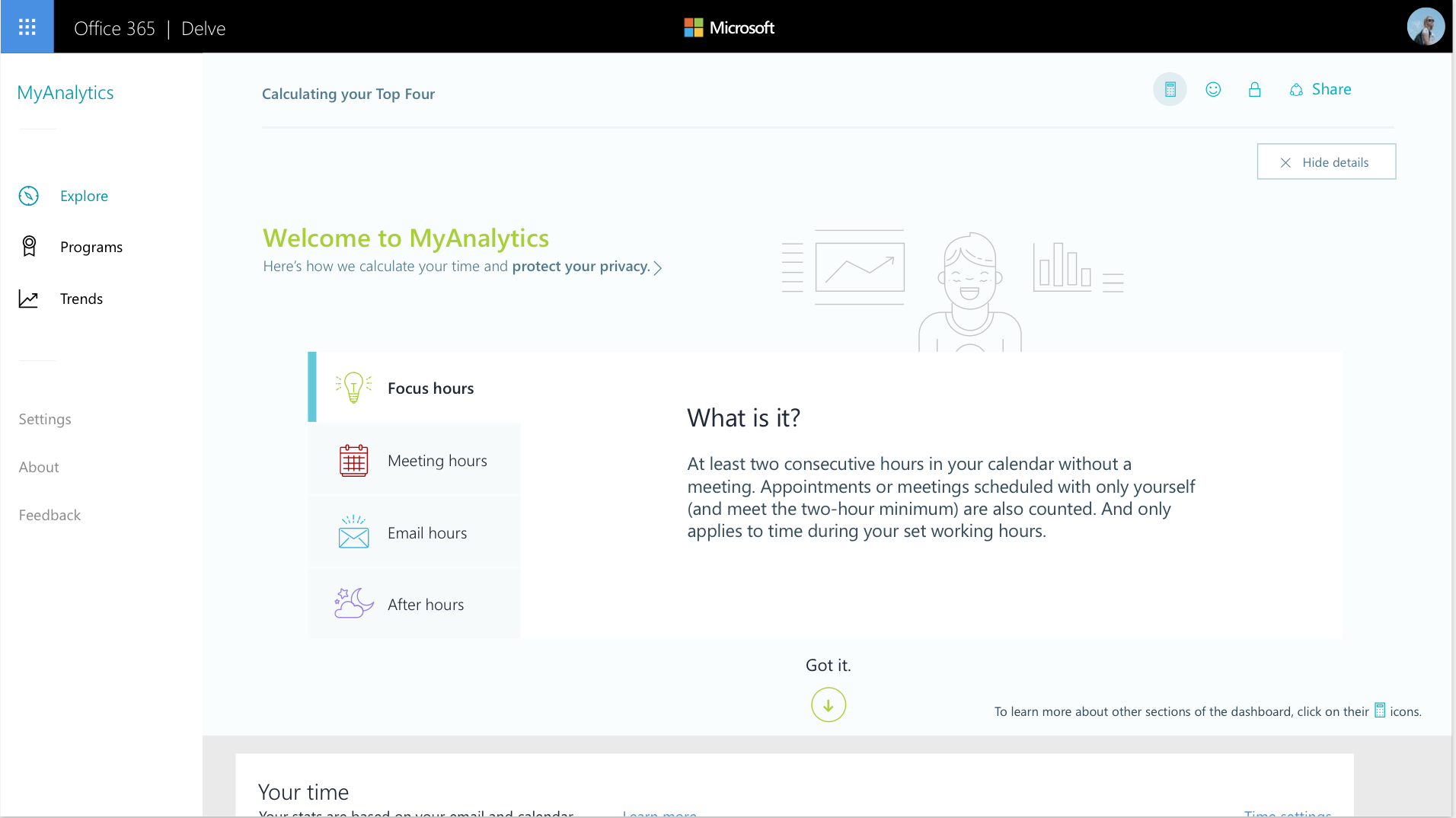Toggle the calculation details calculator icon
This screenshot has width=1456, height=818.
[1170, 90]
